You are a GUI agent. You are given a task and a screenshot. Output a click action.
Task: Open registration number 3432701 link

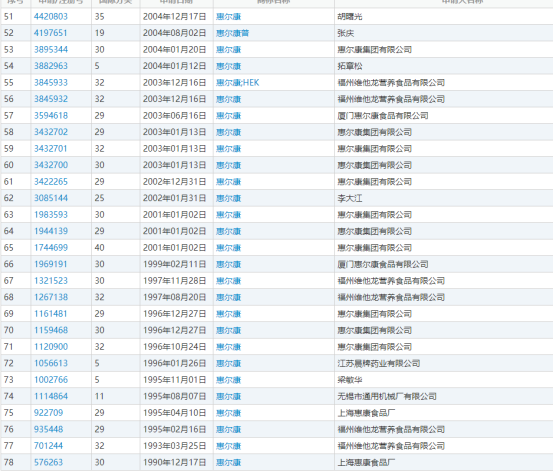pyautogui.click(x=50, y=149)
